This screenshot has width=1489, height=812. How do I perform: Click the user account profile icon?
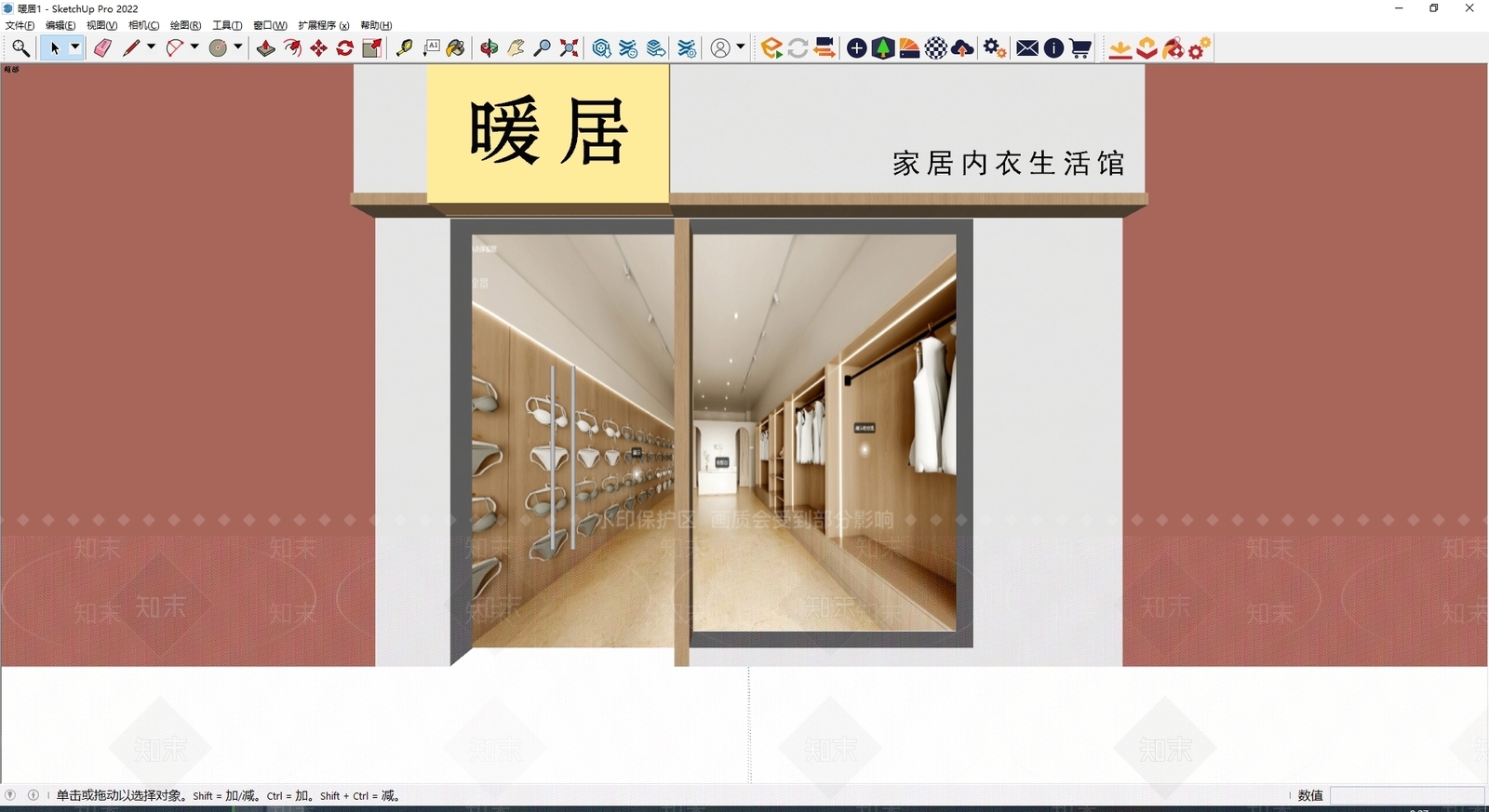click(x=720, y=48)
